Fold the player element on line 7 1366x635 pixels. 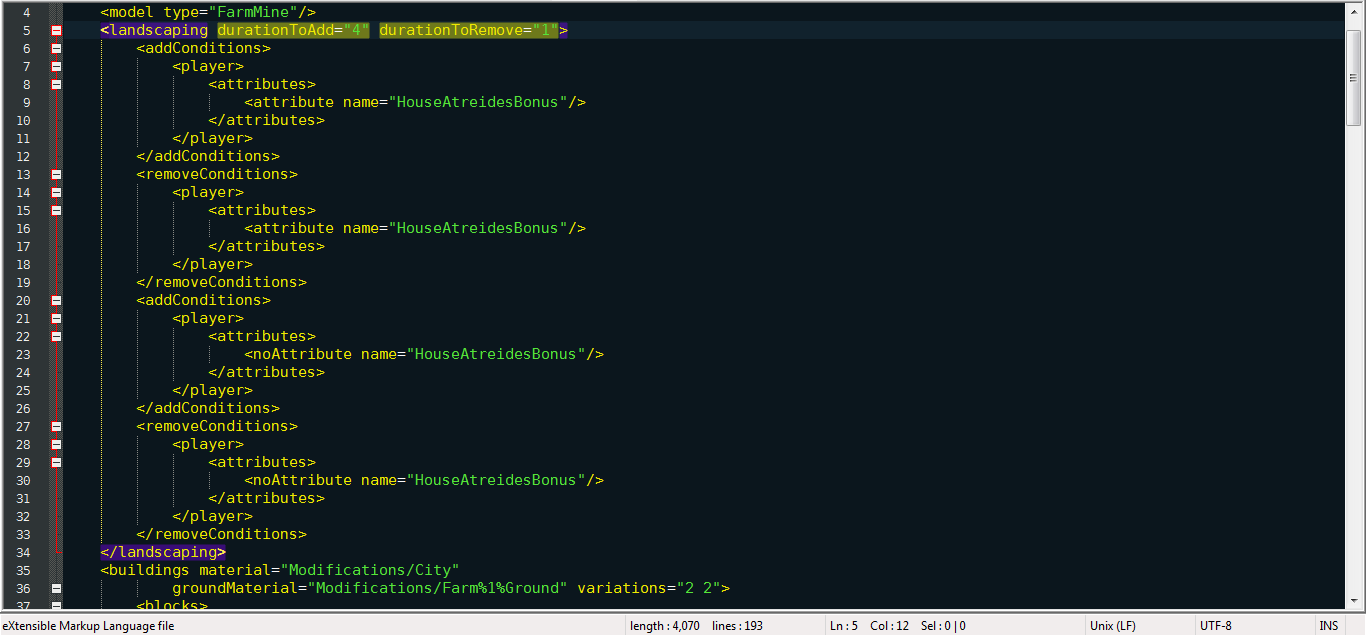pyautogui.click(x=56, y=66)
